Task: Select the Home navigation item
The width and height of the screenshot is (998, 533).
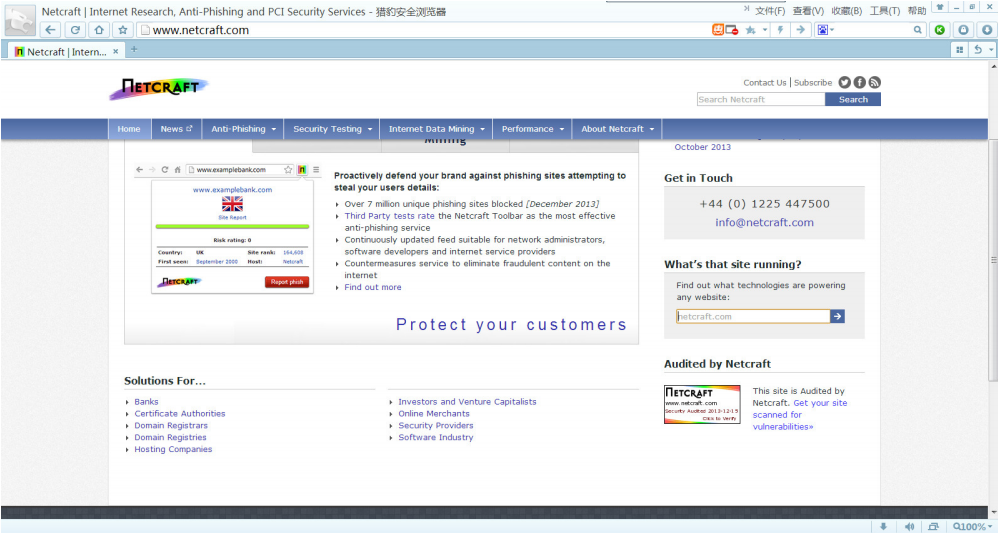Action: coord(129,129)
